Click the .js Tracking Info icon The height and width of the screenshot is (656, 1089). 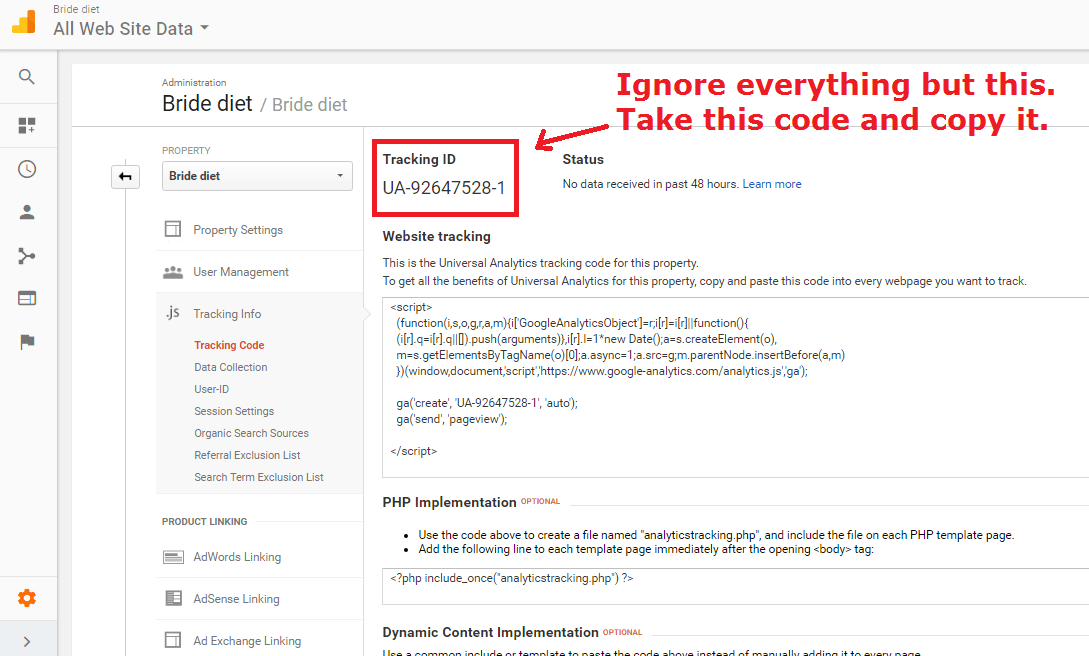(x=172, y=313)
